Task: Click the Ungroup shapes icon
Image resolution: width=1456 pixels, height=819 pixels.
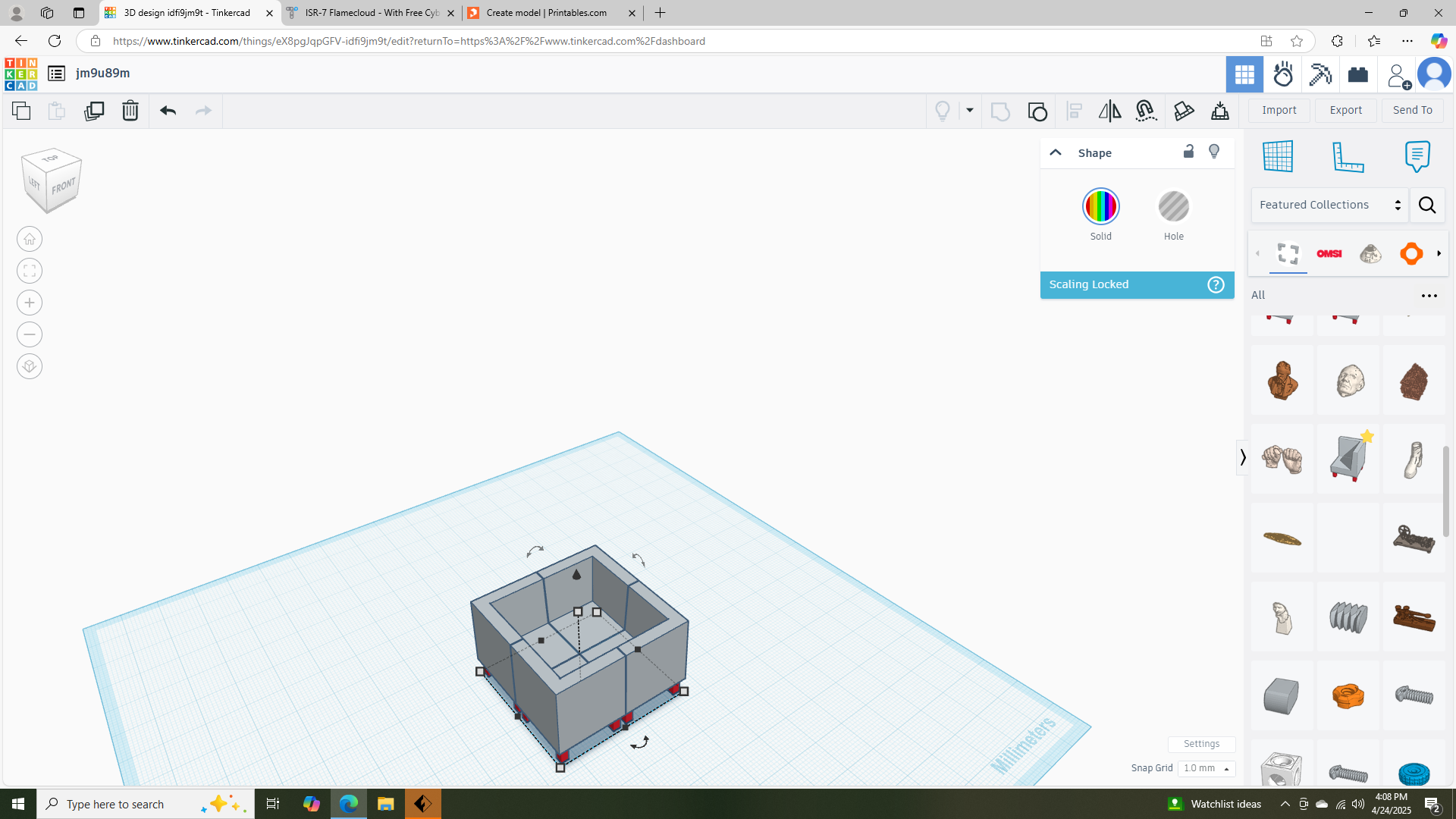Action: tap(1037, 111)
